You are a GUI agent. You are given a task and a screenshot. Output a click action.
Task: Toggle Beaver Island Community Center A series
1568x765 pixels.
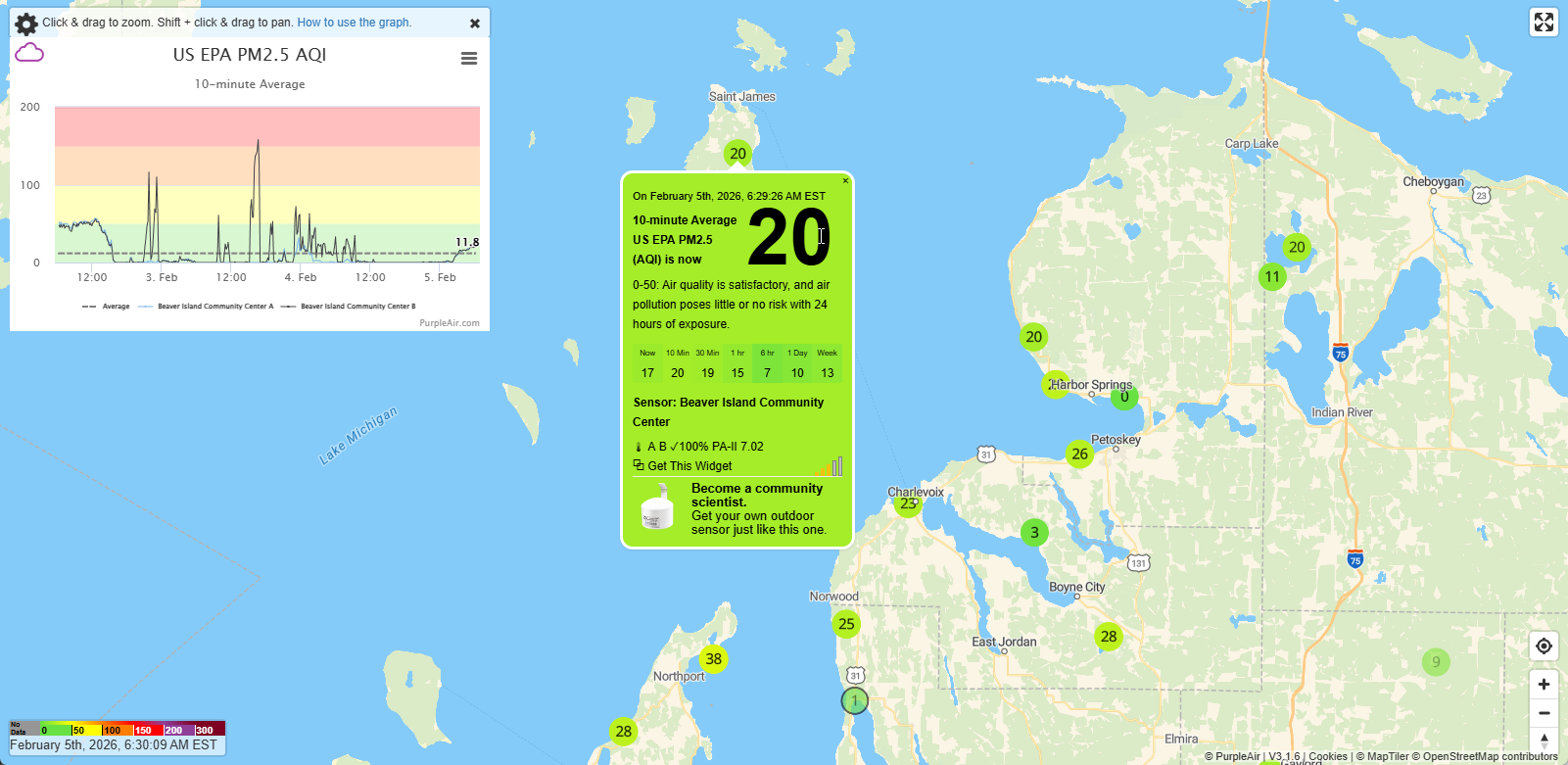tap(207, 307)
